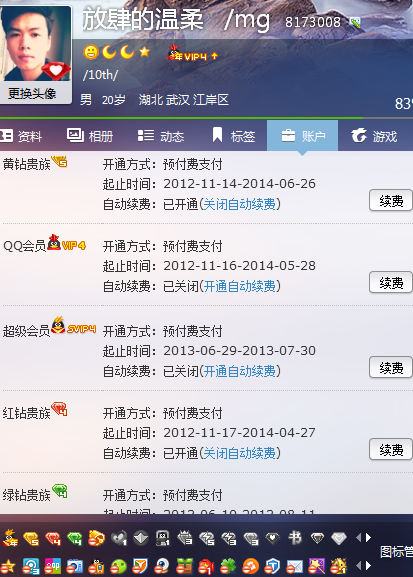Screen dimensions: 413x577
Task: Click the red diamond badge beside 红钻贵族
Action: point(59,409)
